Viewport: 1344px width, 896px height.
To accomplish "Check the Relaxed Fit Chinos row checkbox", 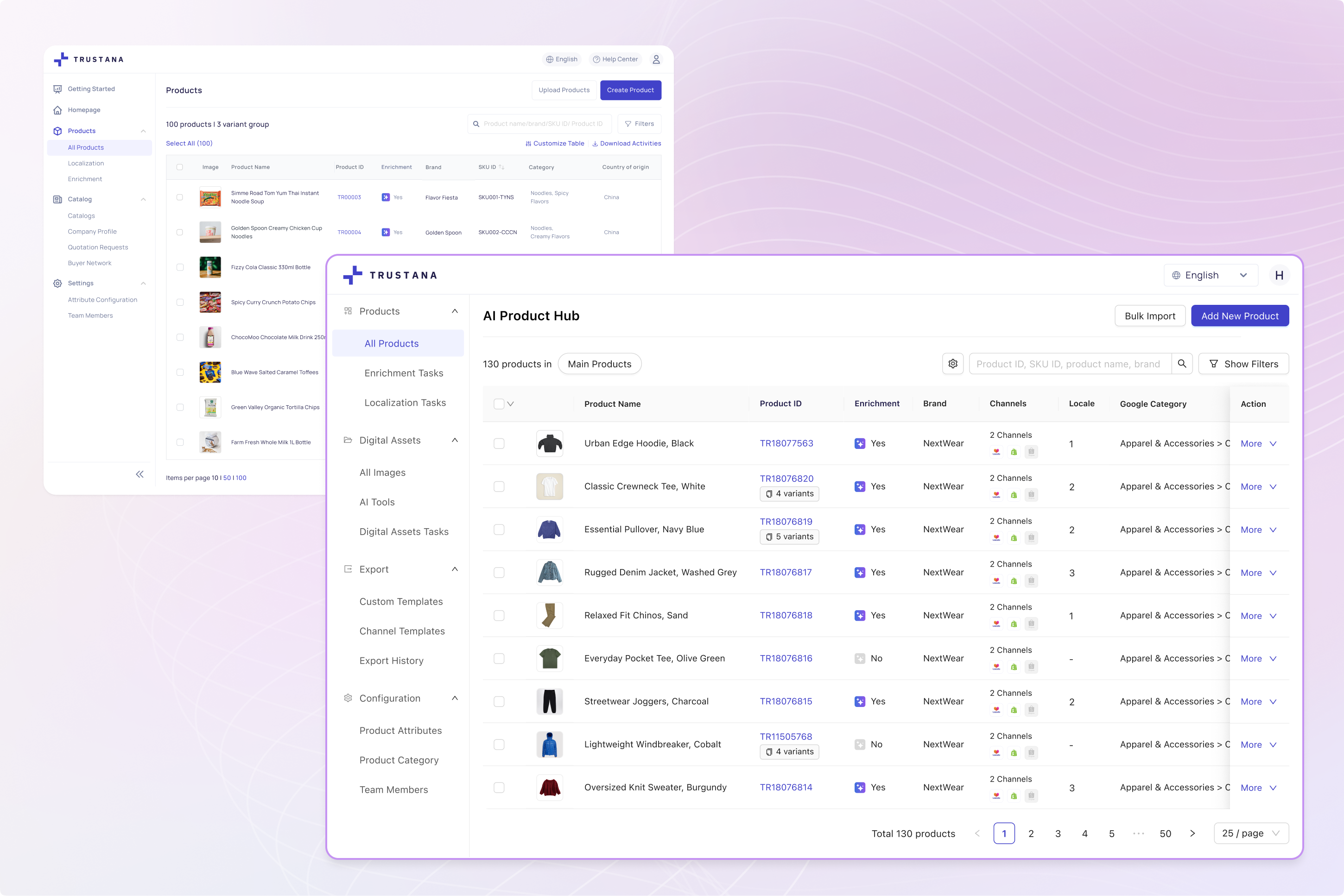I will [x=499, y=615].
